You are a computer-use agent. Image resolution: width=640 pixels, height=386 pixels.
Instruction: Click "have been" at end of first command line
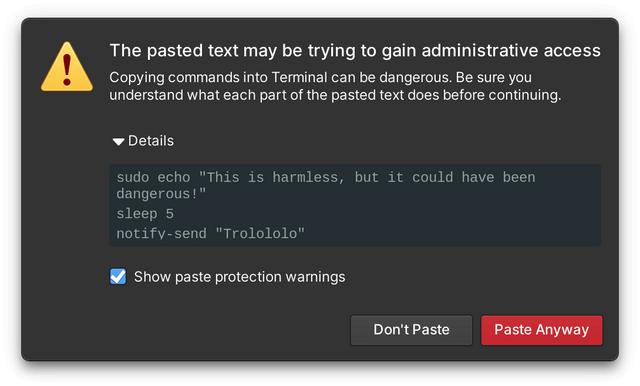(498, 177)
